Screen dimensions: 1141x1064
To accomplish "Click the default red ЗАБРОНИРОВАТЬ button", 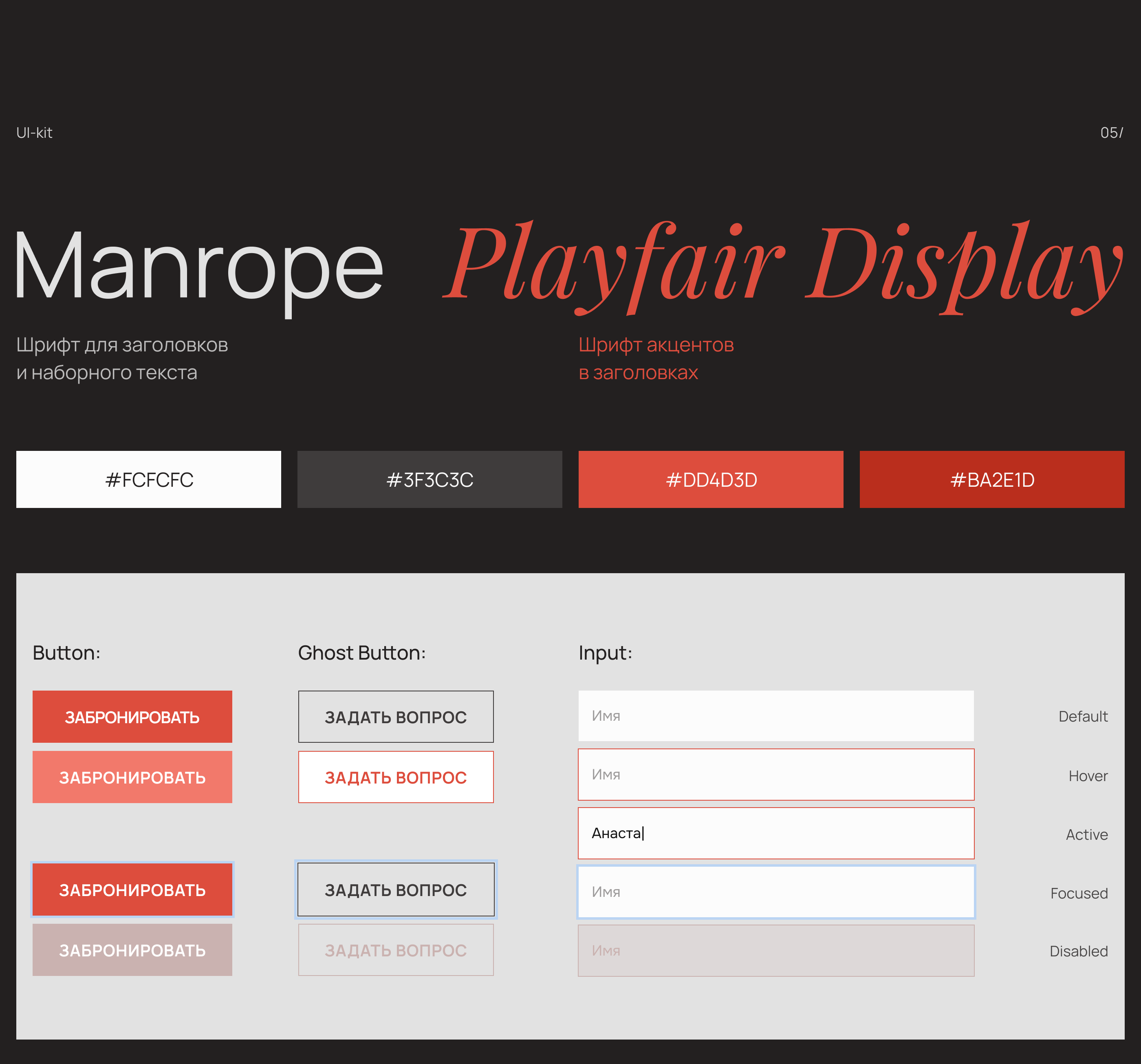I will [x=132, y=717].
